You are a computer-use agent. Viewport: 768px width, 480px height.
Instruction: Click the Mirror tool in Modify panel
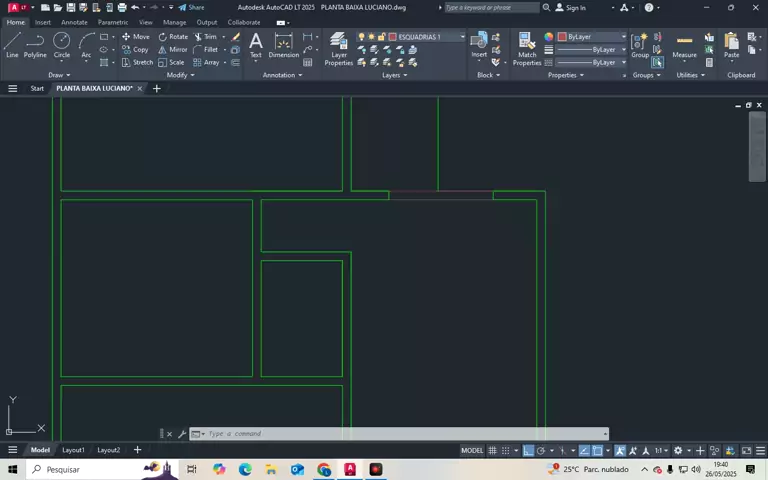pyautogui.click(x=172, y=49)
